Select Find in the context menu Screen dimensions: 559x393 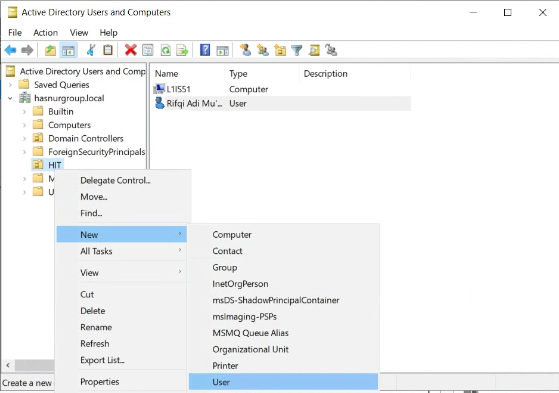click(122, 213)
